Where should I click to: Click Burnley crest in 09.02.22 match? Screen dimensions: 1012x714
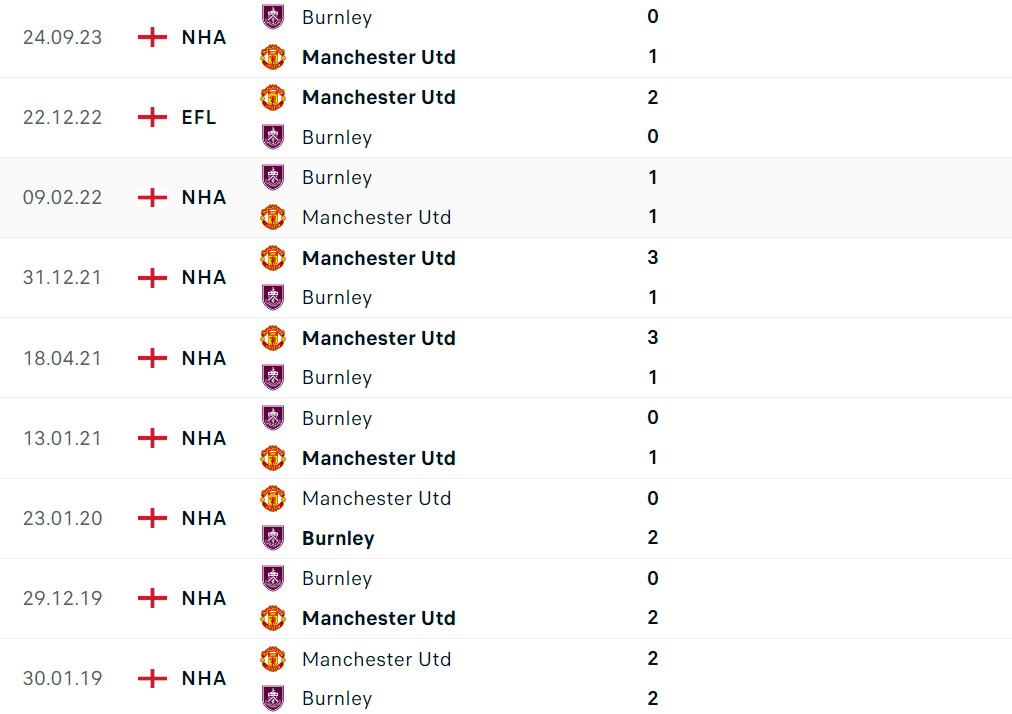[x=273, y=177]
